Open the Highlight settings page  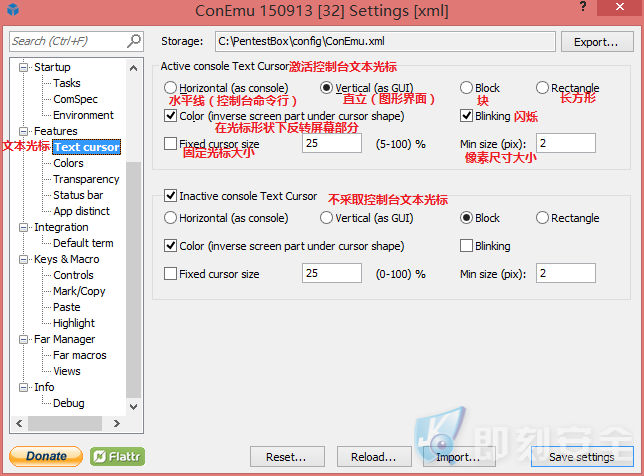tap(74, 323)
